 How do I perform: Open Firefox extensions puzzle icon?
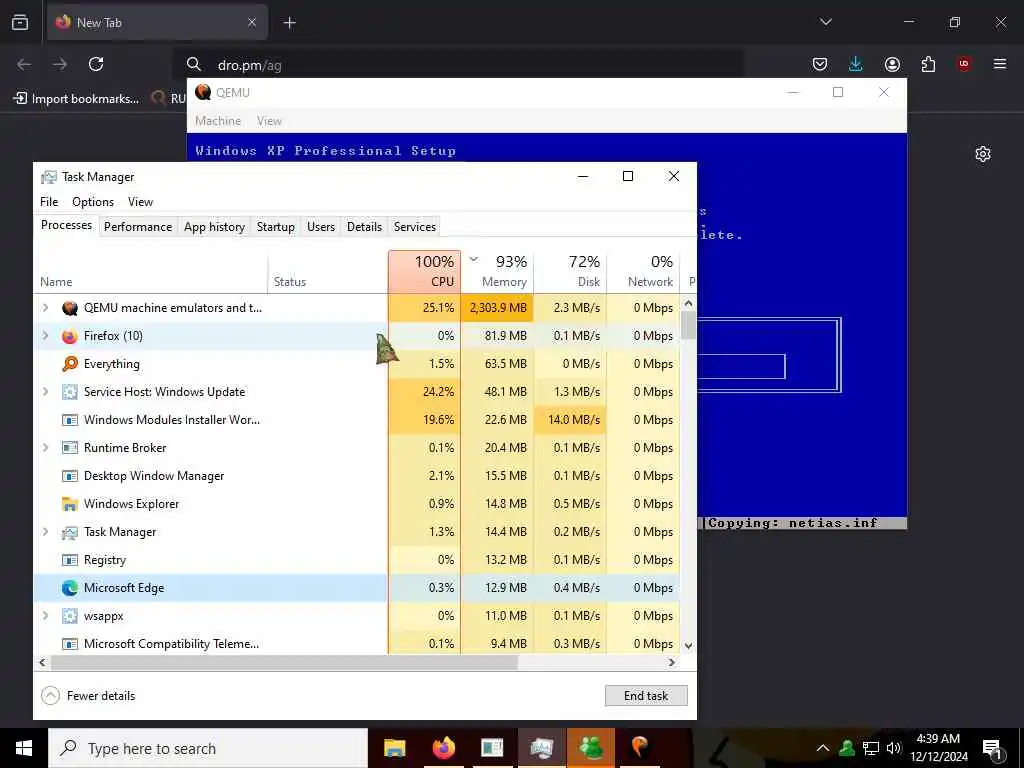(x=928, y=64)
